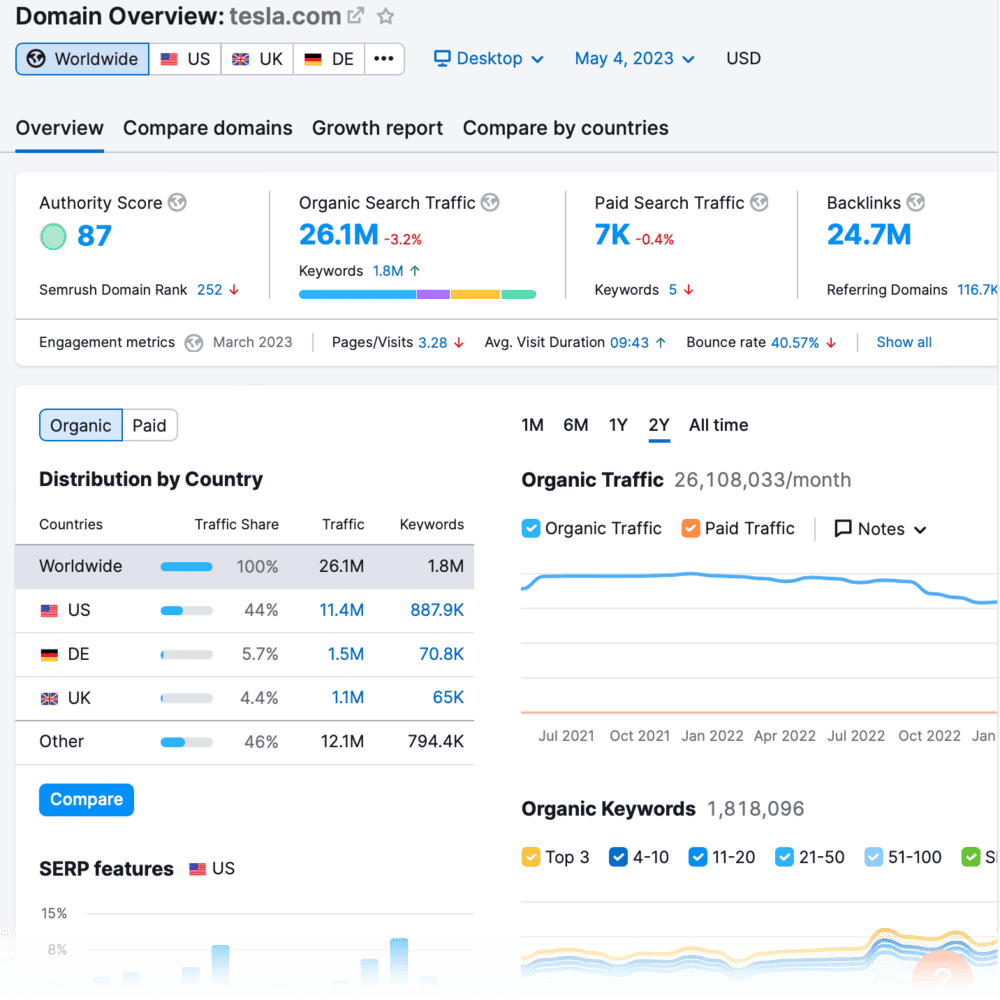Open the ellipsis menu for more countries
This screenshot has width=1000, height=1000.
382,58
